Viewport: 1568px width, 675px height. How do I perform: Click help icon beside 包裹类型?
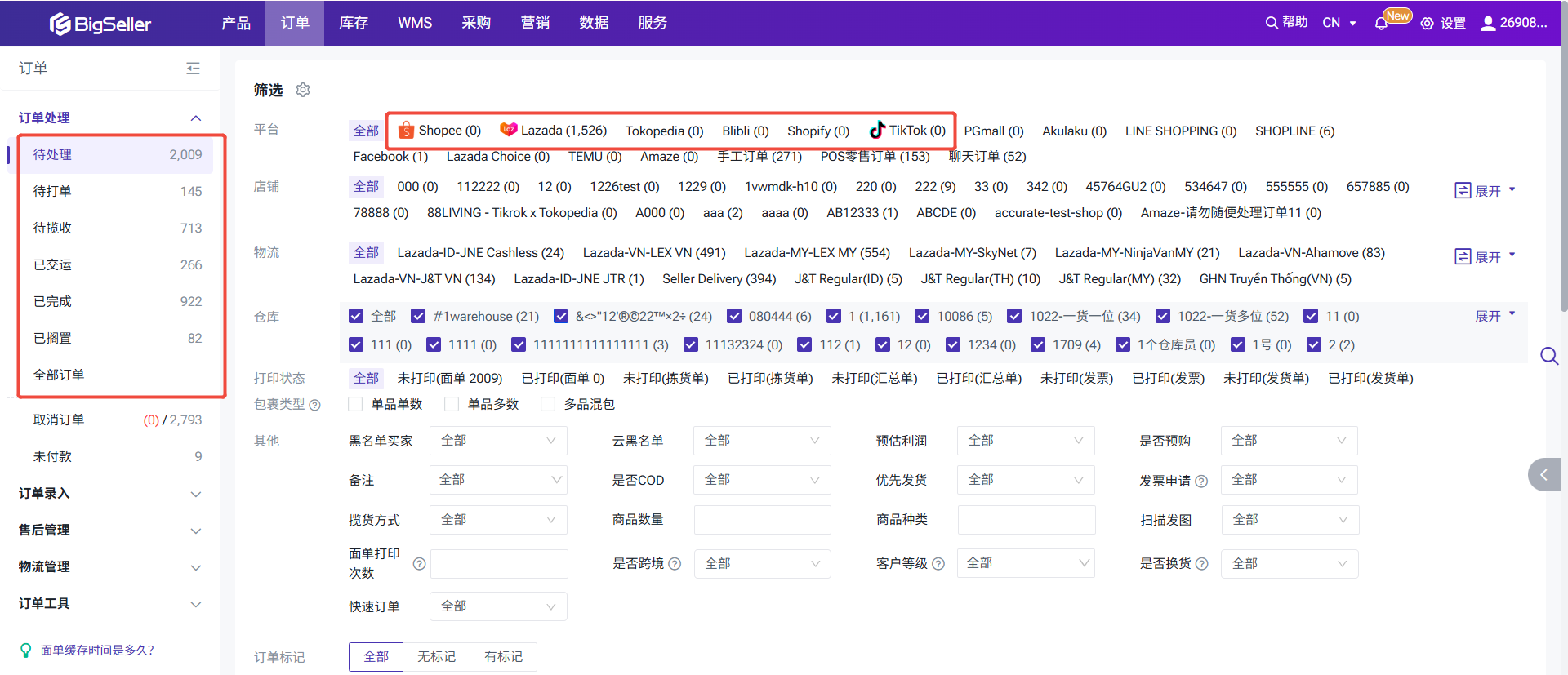[x=315, y=405]
